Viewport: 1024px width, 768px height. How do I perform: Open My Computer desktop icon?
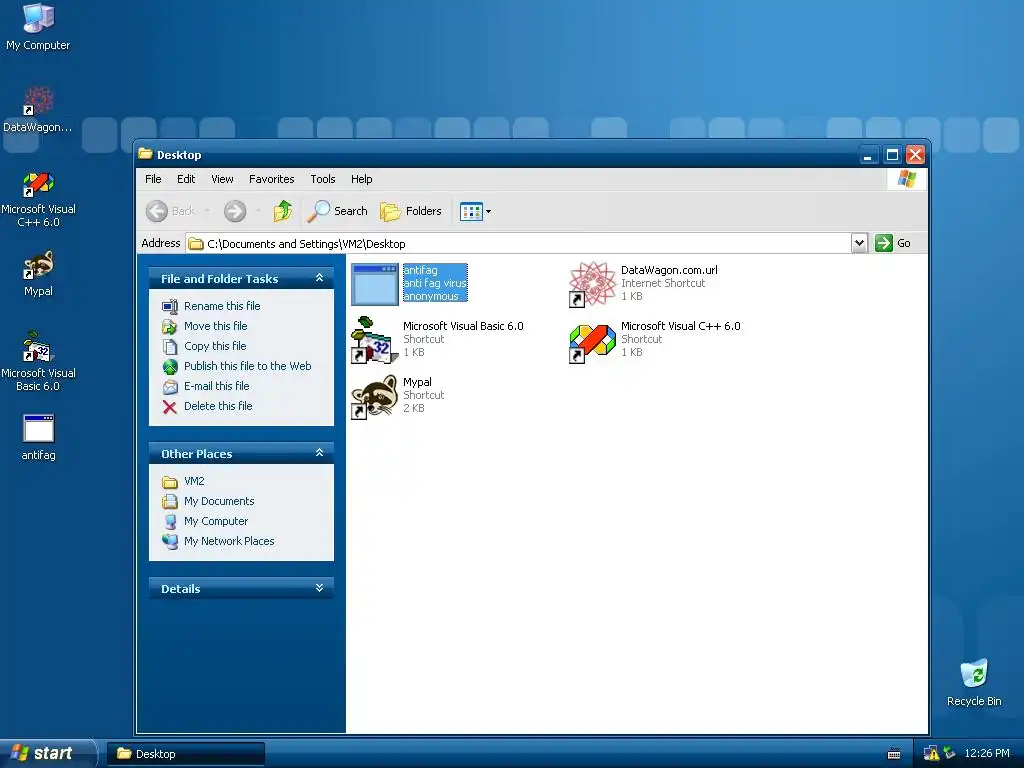pos(38,27)
